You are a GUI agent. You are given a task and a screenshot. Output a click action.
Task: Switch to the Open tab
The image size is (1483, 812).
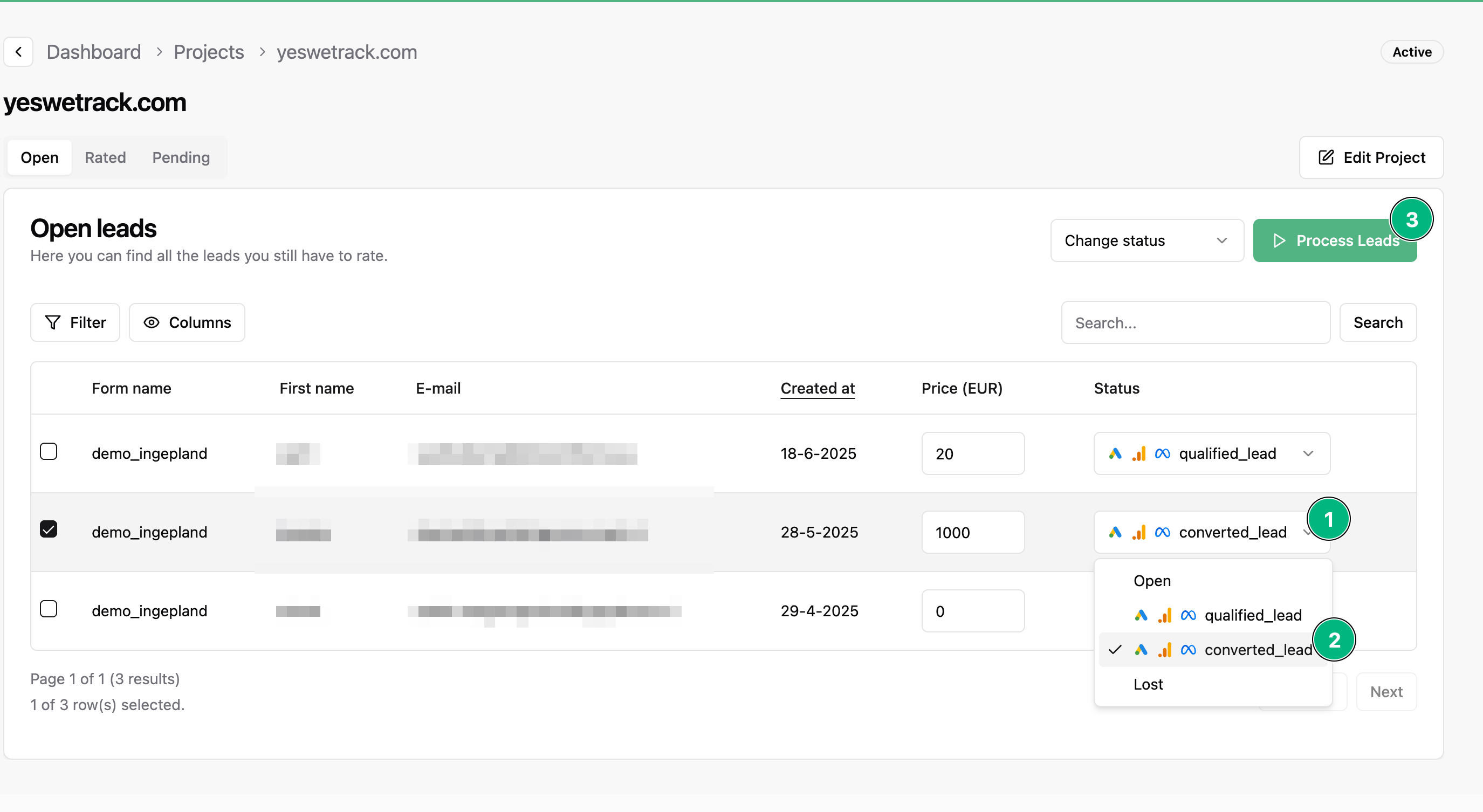[39, 157]
